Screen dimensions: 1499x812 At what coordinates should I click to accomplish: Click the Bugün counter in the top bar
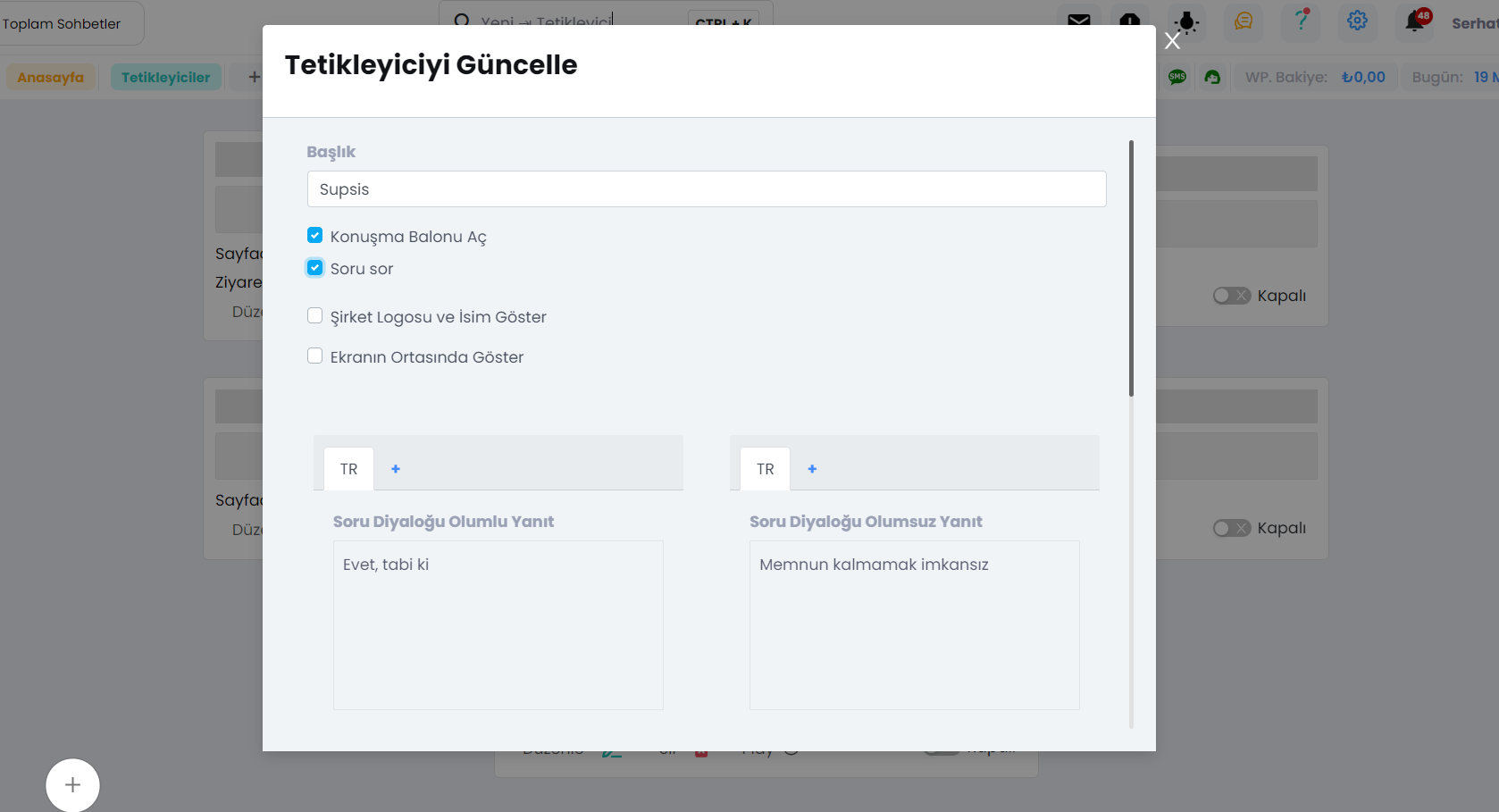pos(1452,77)
